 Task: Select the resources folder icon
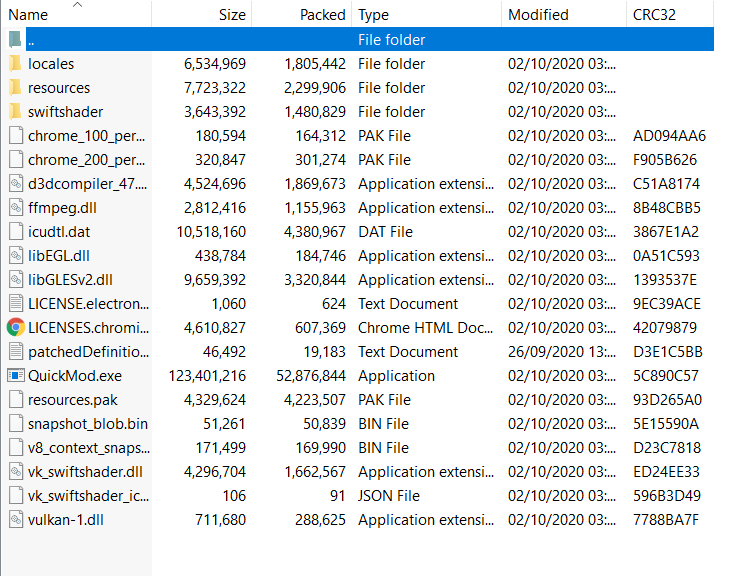[x=15, y=88]
